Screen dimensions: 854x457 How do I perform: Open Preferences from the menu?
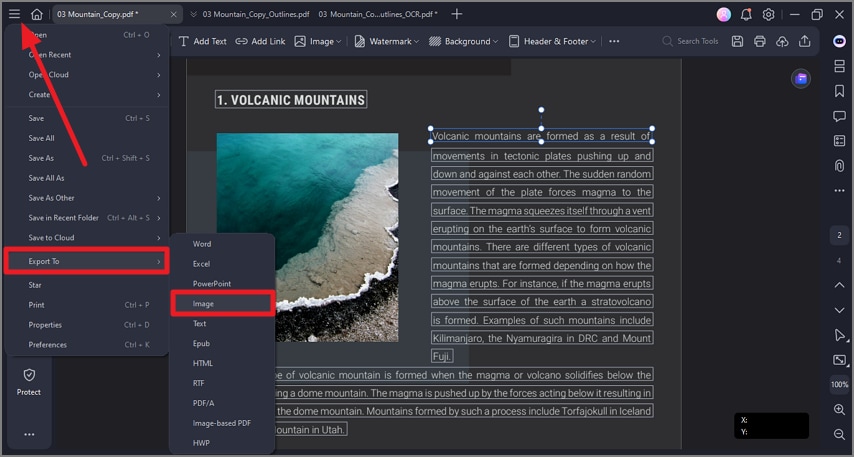click(x=87, y=345)
